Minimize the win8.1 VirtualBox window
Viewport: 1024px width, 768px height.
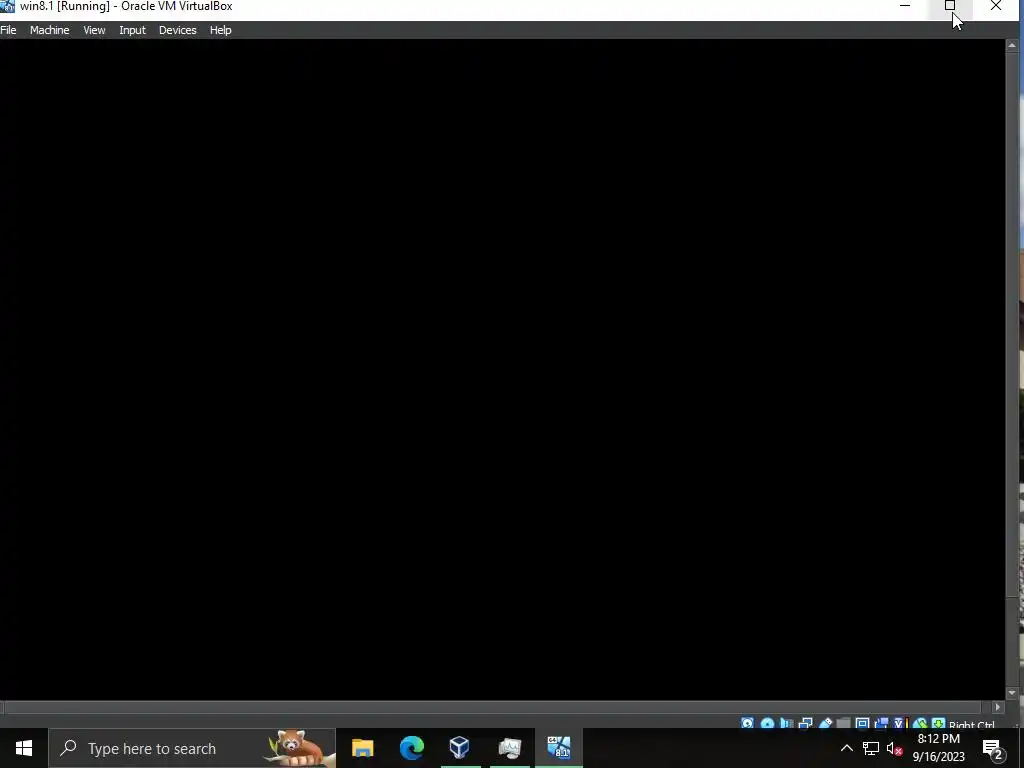tap(904, 6)
